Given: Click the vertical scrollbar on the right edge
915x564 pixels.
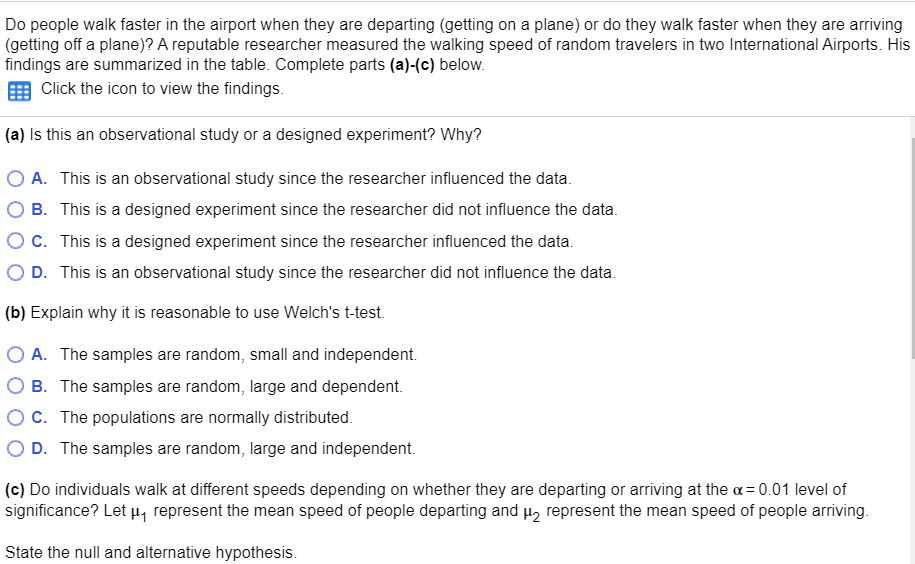Looking at the screenshot, I should click(913, 248).
